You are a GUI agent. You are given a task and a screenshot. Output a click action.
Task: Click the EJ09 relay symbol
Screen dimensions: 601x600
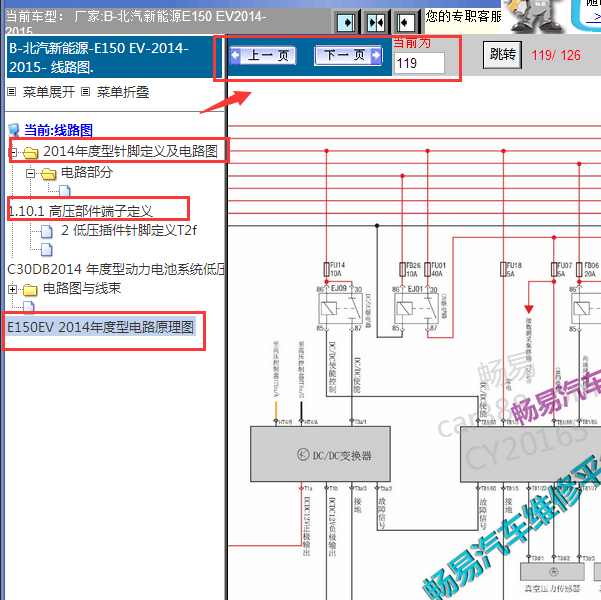[x=340, y=309]
